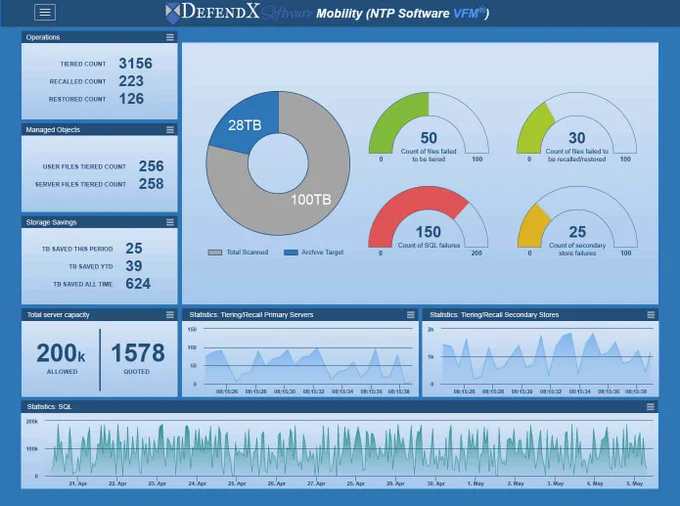Click the DefendX shield logo
Viewport: 680px width, 506px height.
click(172, 13)
